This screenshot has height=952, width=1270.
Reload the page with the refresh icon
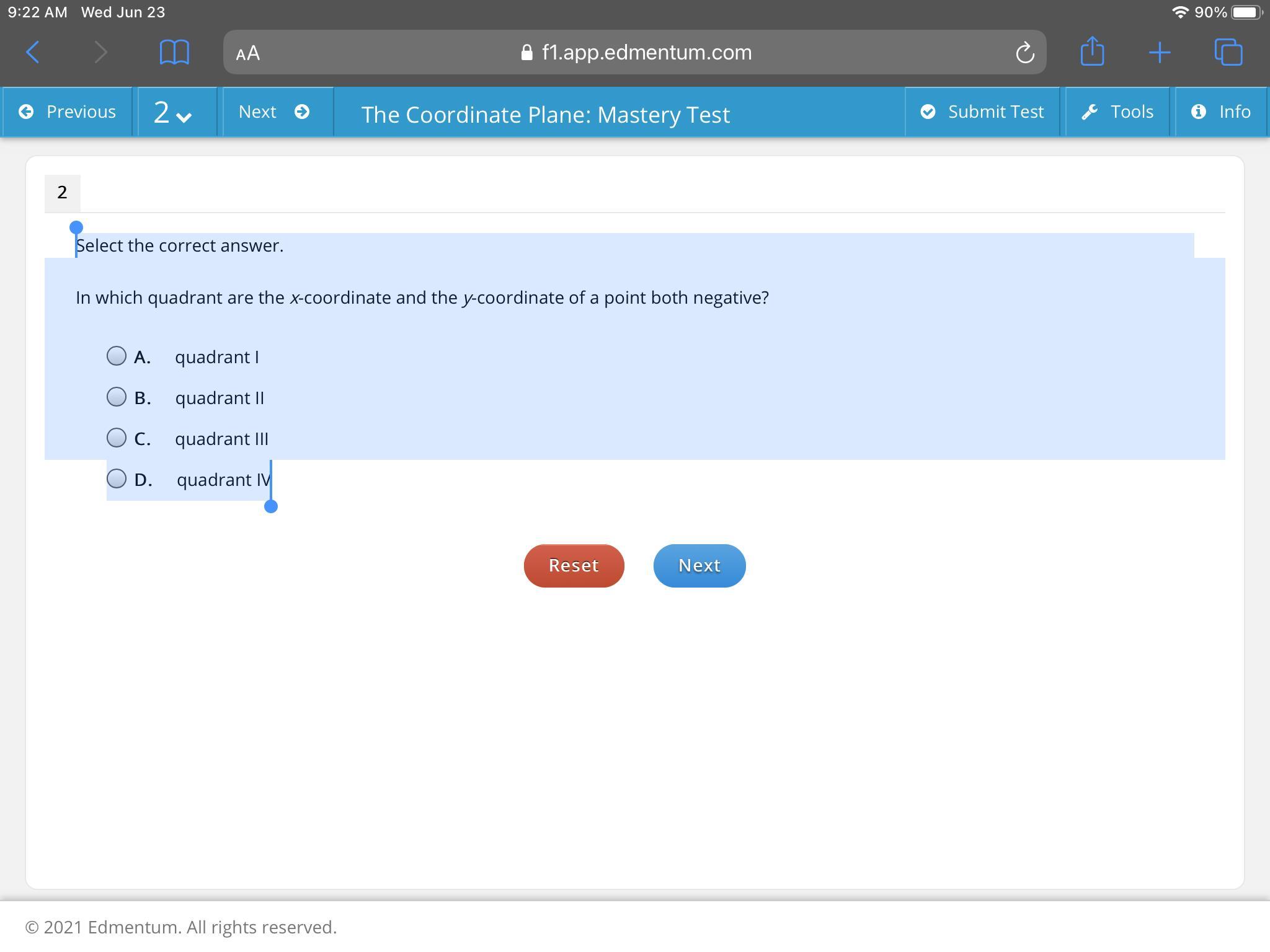tap(1024, 53)
